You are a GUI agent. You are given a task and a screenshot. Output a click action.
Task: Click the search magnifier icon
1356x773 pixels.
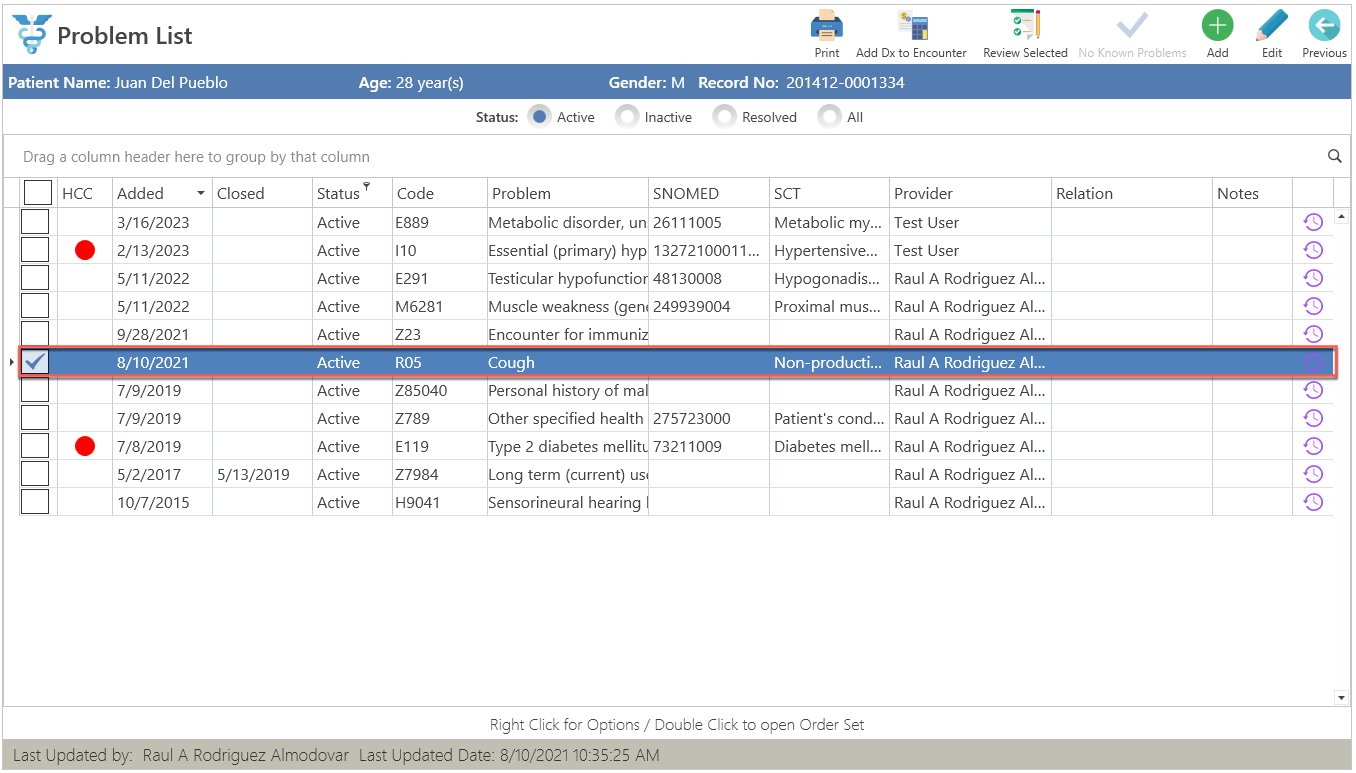[x=1334, y=156]
